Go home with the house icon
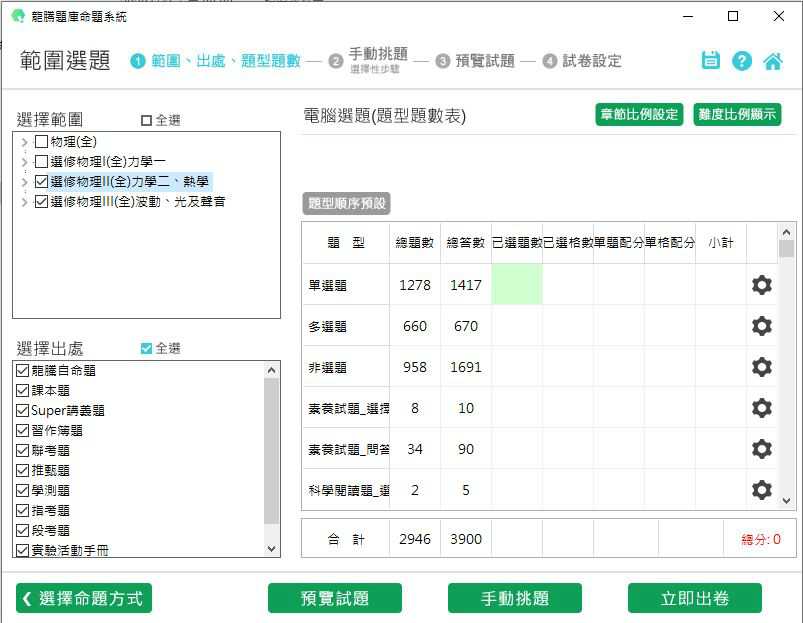The image size is (803, 623). [x=772, y=61]
